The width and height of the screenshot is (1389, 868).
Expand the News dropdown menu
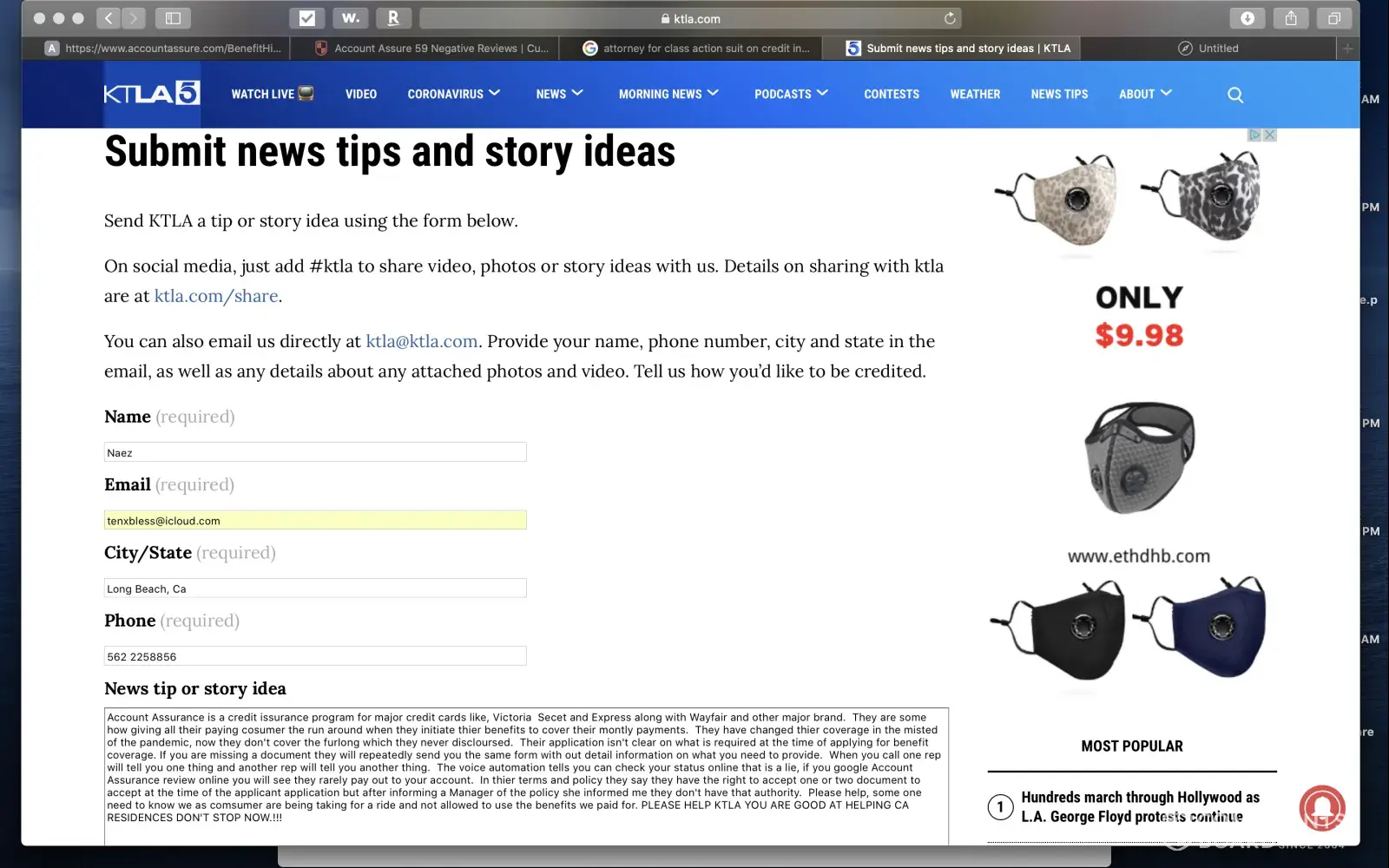point(559,94)
